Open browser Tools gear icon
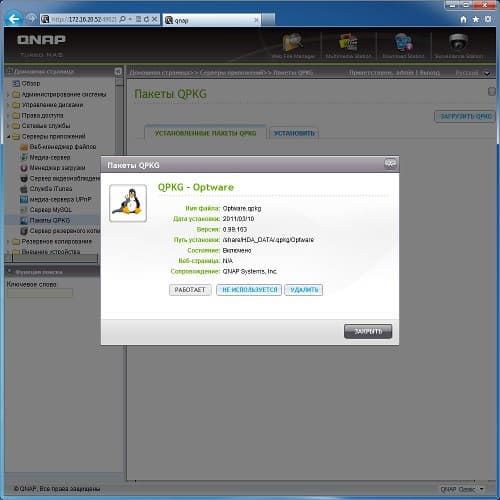Viewport: 500px width, 500px height. 488,19
